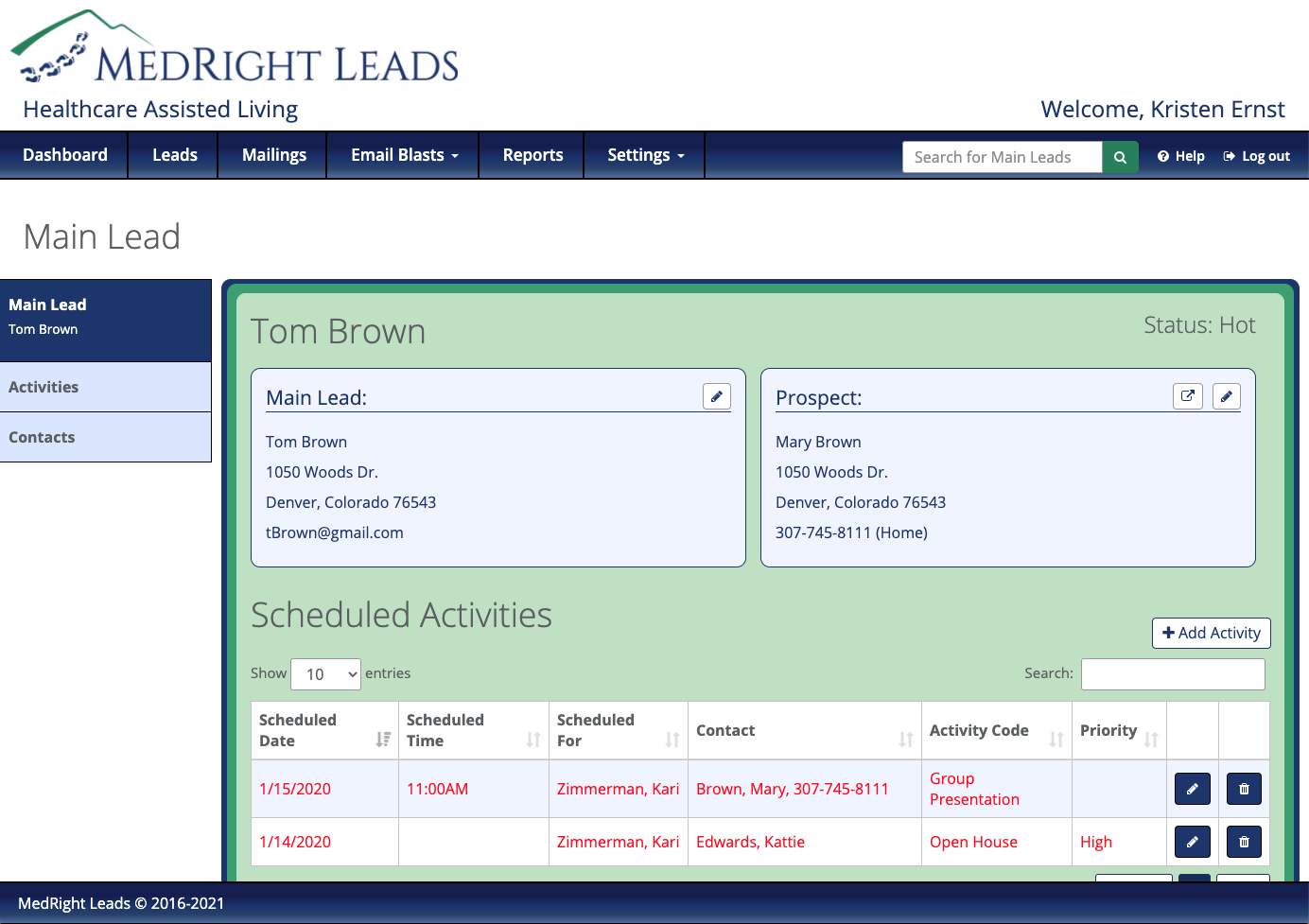The image size is (1309, 924).
Task: Open the Help link
Action: tap(1181, 156)
